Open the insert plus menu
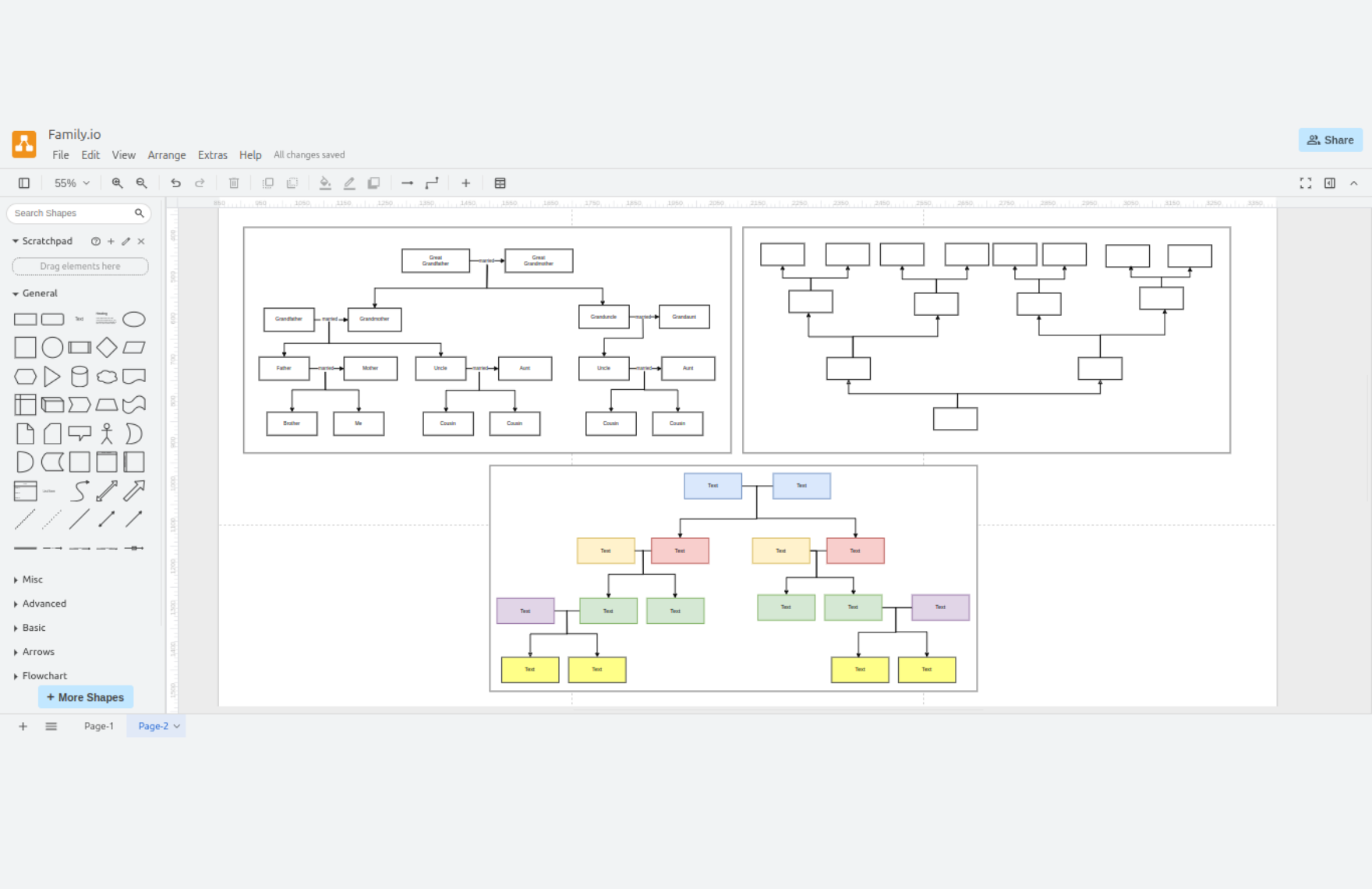Viewport: 1372px width, 889px height. tap(465, 183)
